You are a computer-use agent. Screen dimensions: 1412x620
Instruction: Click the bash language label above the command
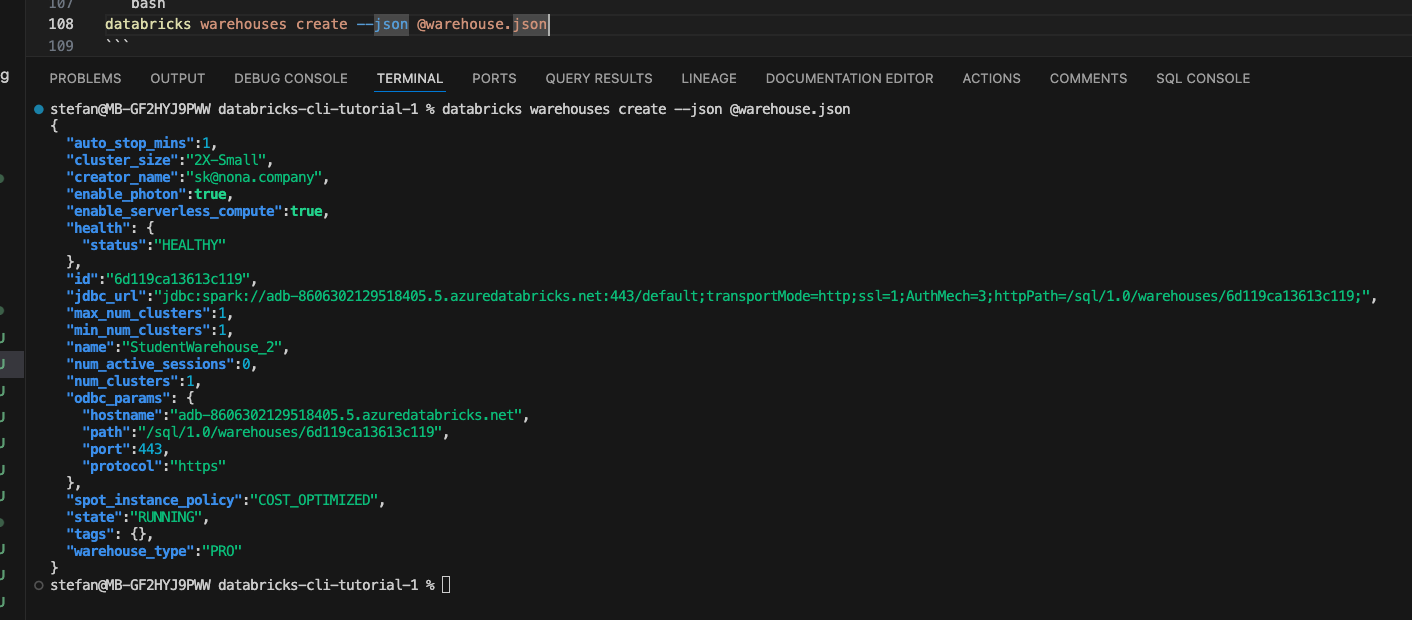click(148, 5)
